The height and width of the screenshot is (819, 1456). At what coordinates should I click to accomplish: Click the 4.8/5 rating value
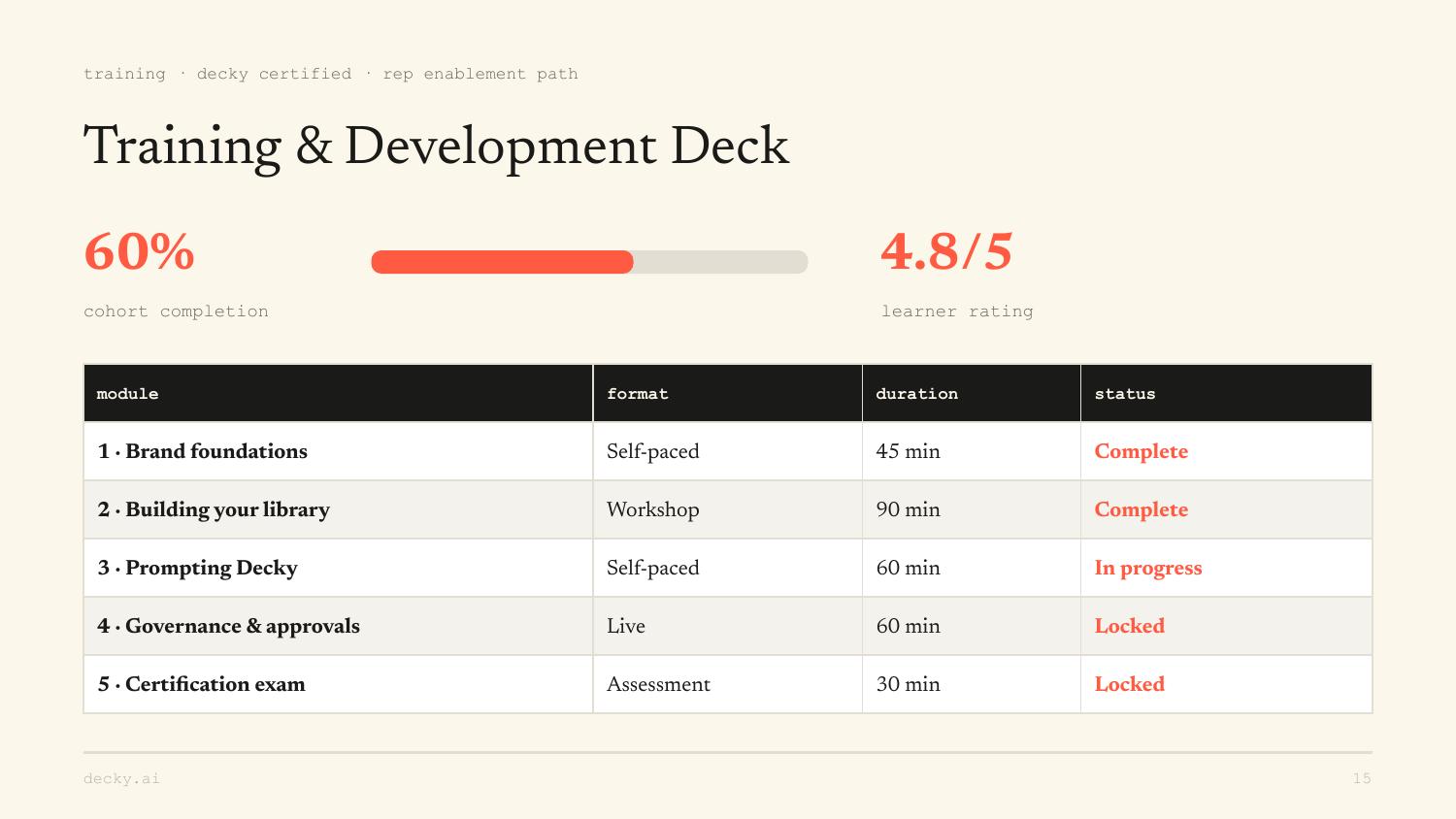tap(946, 252)
